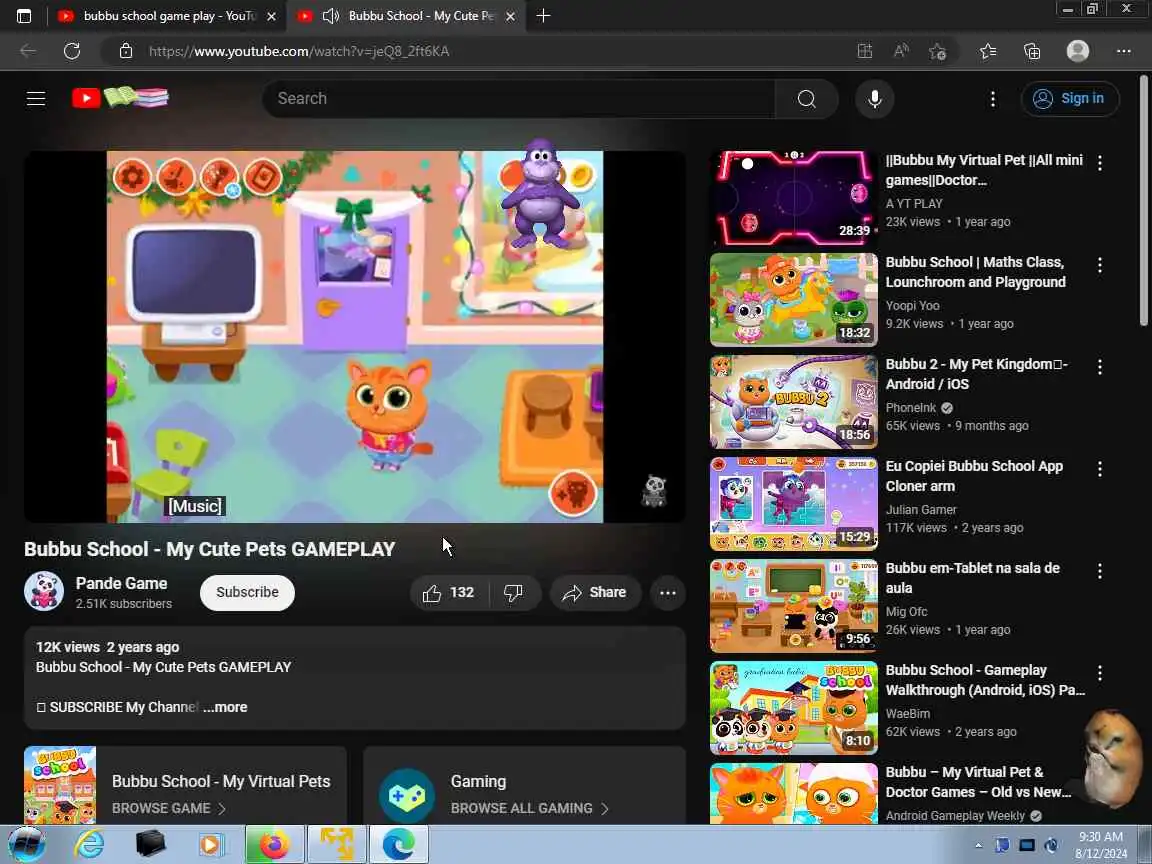Close the bubbu school game play tab
The width and height of the screenshot is (1152, 864).
coord(271,16)
